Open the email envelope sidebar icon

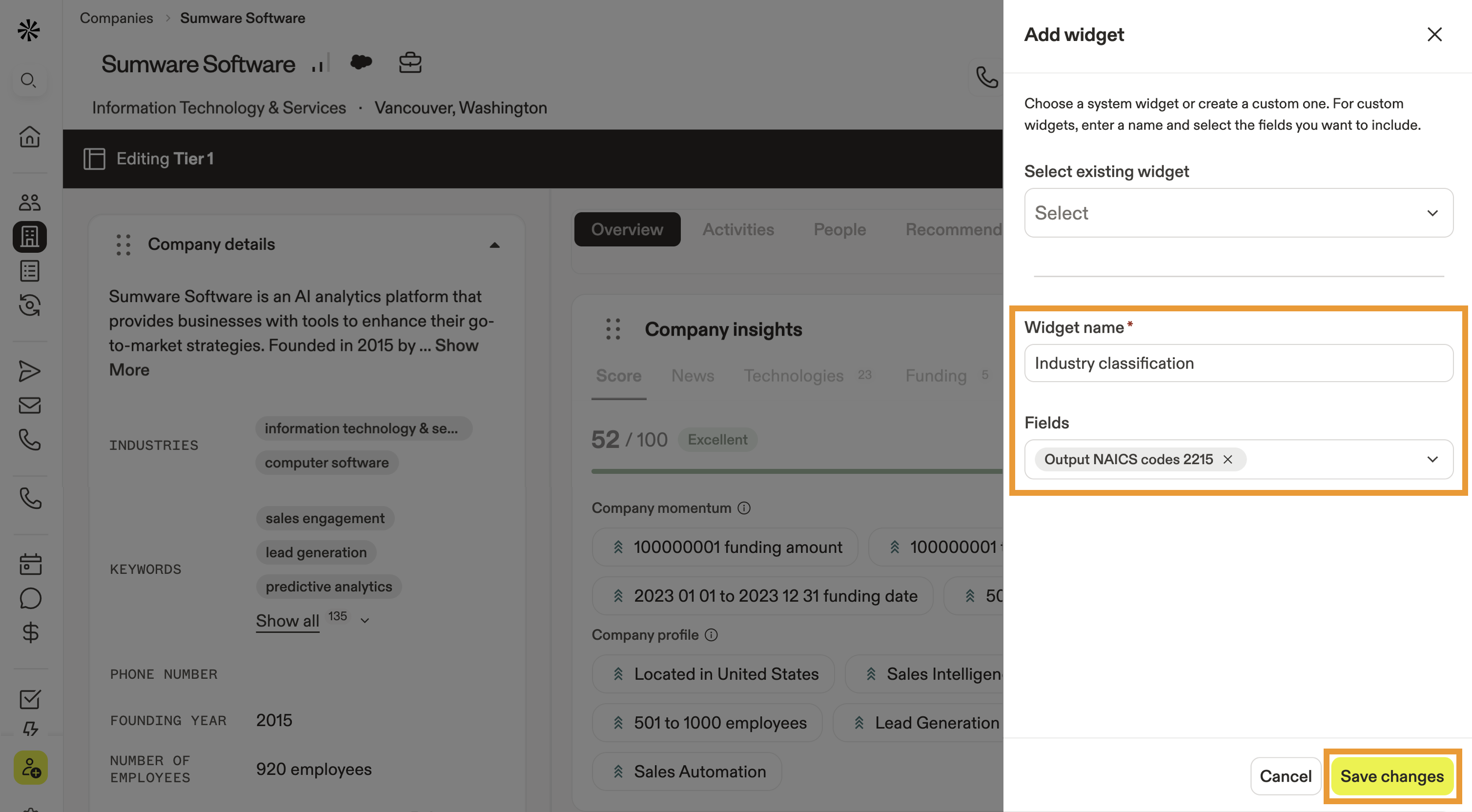click(30, 405)
